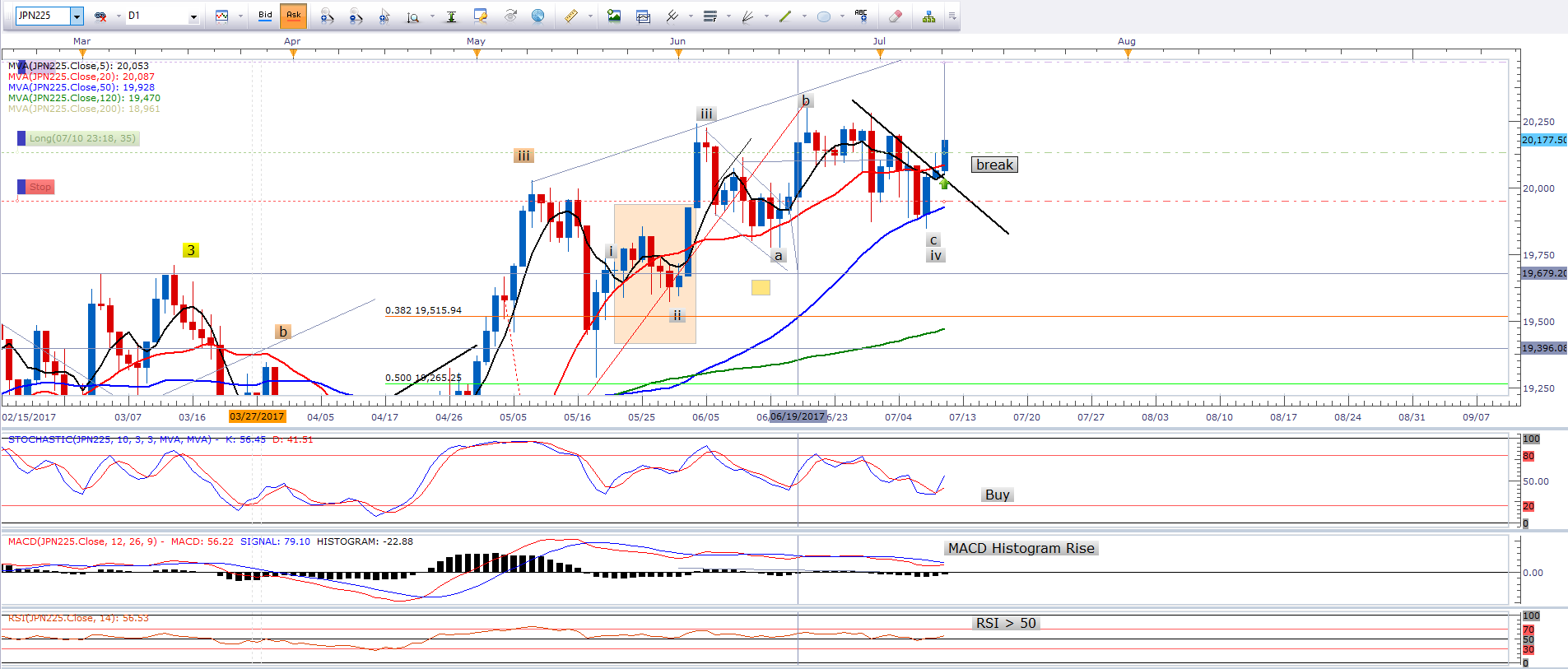Click the Stop order label
Viewport: 1568px width, 669px height.
(x=40, y=187)
